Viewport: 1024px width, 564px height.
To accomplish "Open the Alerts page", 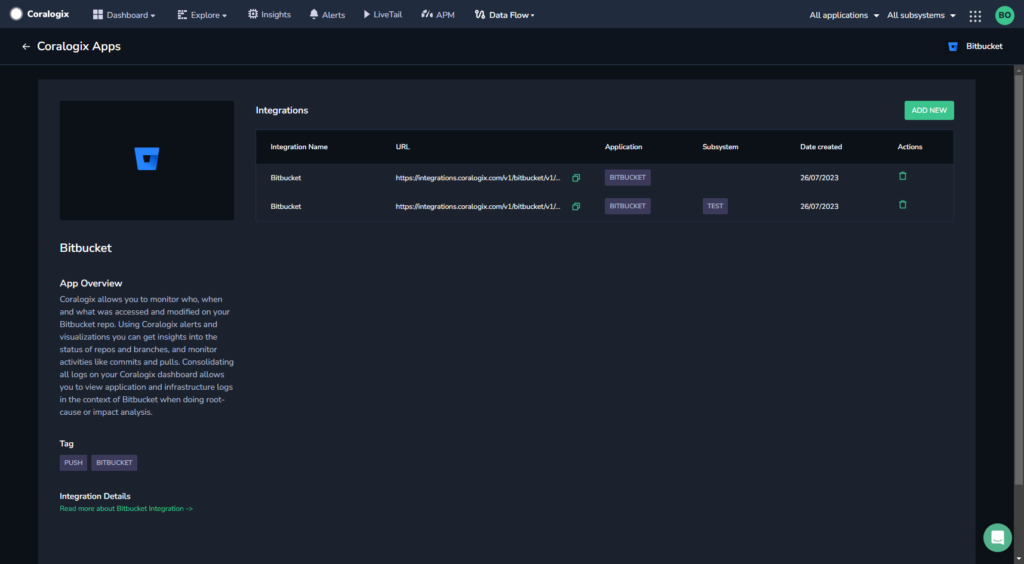I will [327, 14].
